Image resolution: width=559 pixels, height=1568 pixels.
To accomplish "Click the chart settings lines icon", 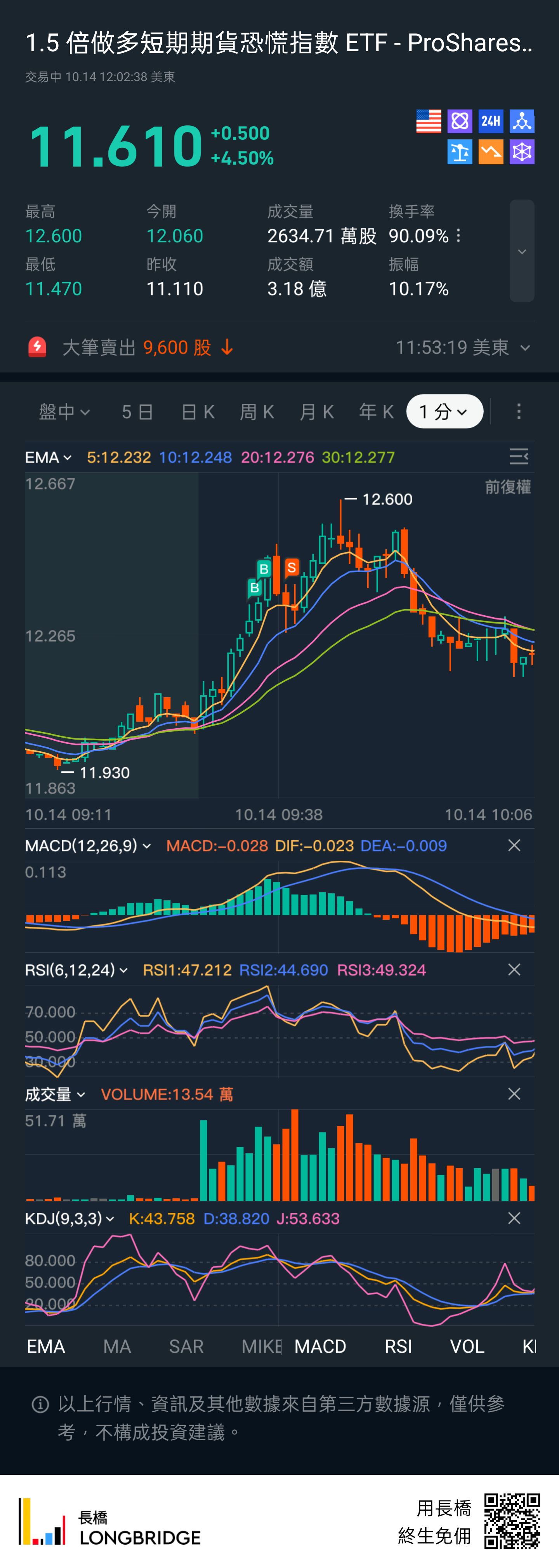I will 519,457.
